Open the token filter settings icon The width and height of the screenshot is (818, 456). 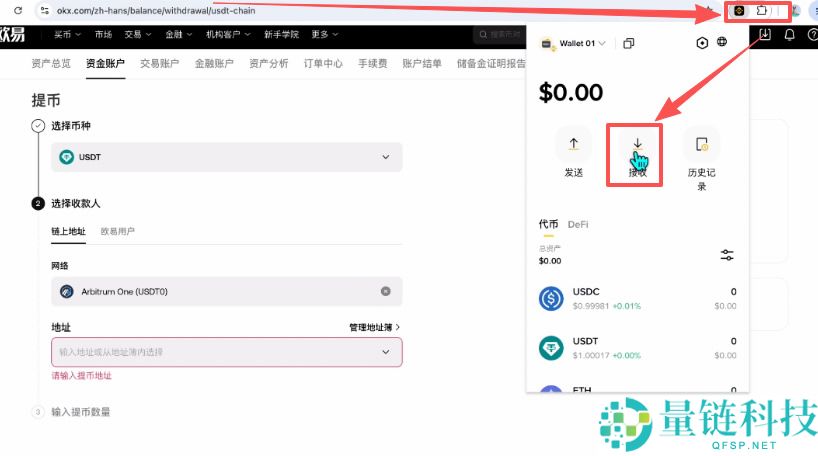[727, 255]
